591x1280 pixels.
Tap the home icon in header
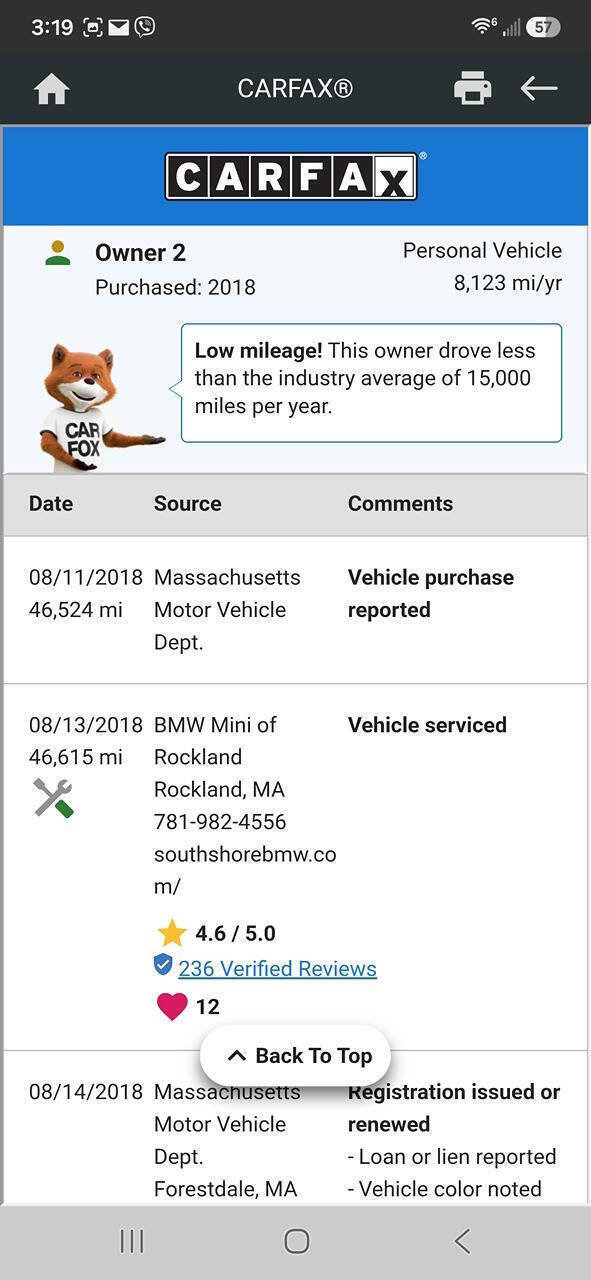[x=51, y=89]
